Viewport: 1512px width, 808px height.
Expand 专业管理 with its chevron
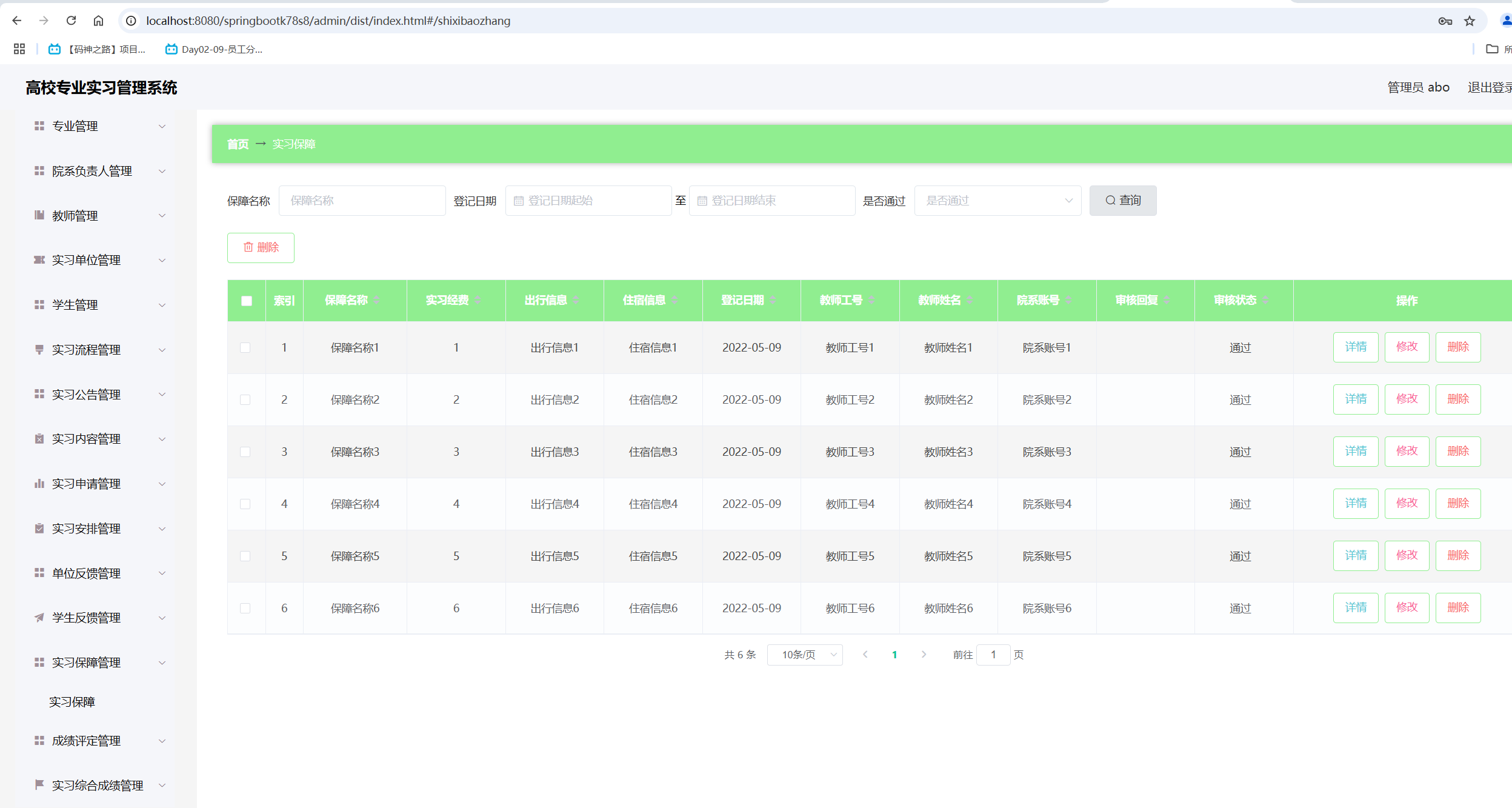click(162, 126)
